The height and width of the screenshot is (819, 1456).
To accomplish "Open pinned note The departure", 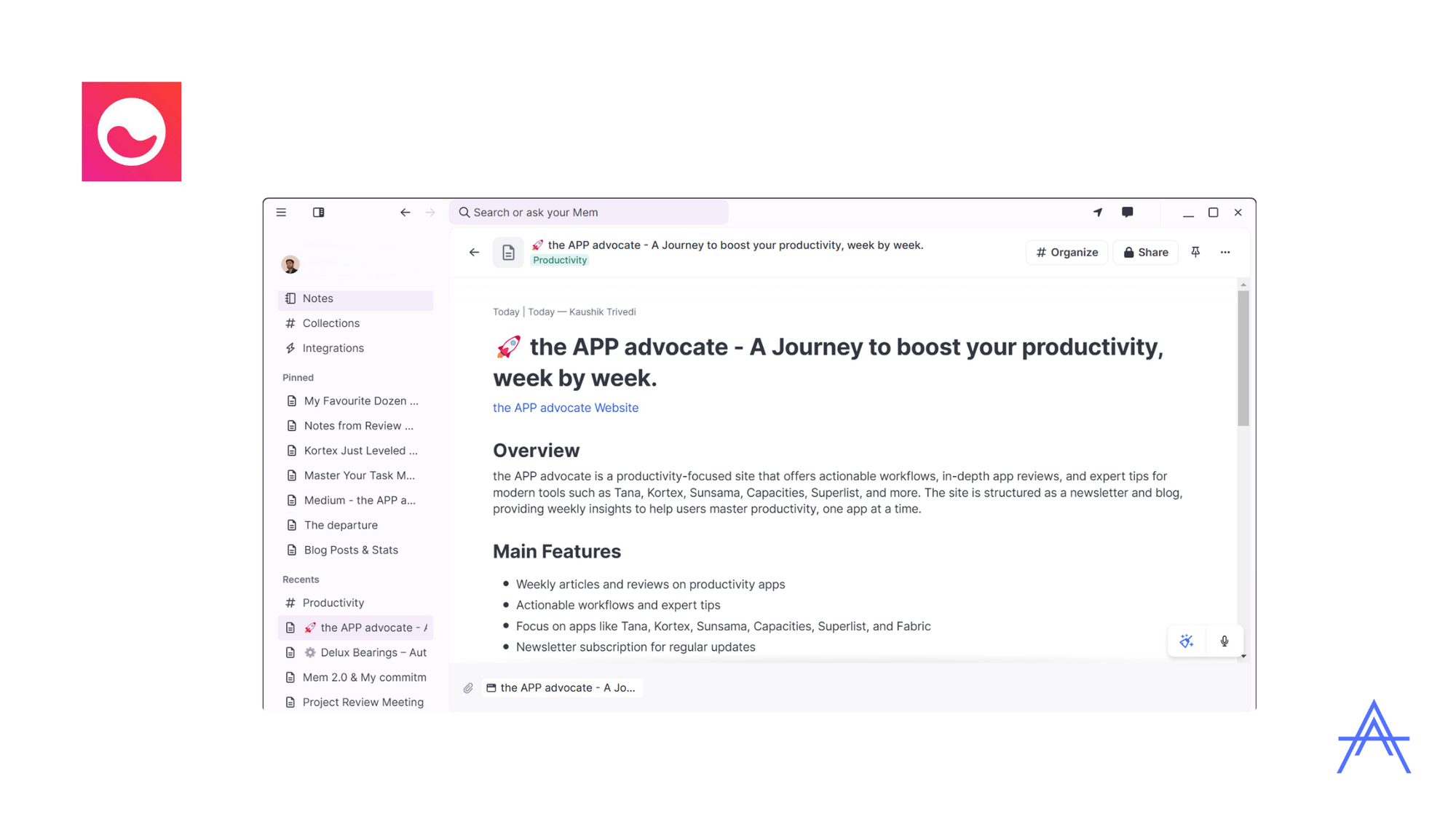I will coord(355,525).
